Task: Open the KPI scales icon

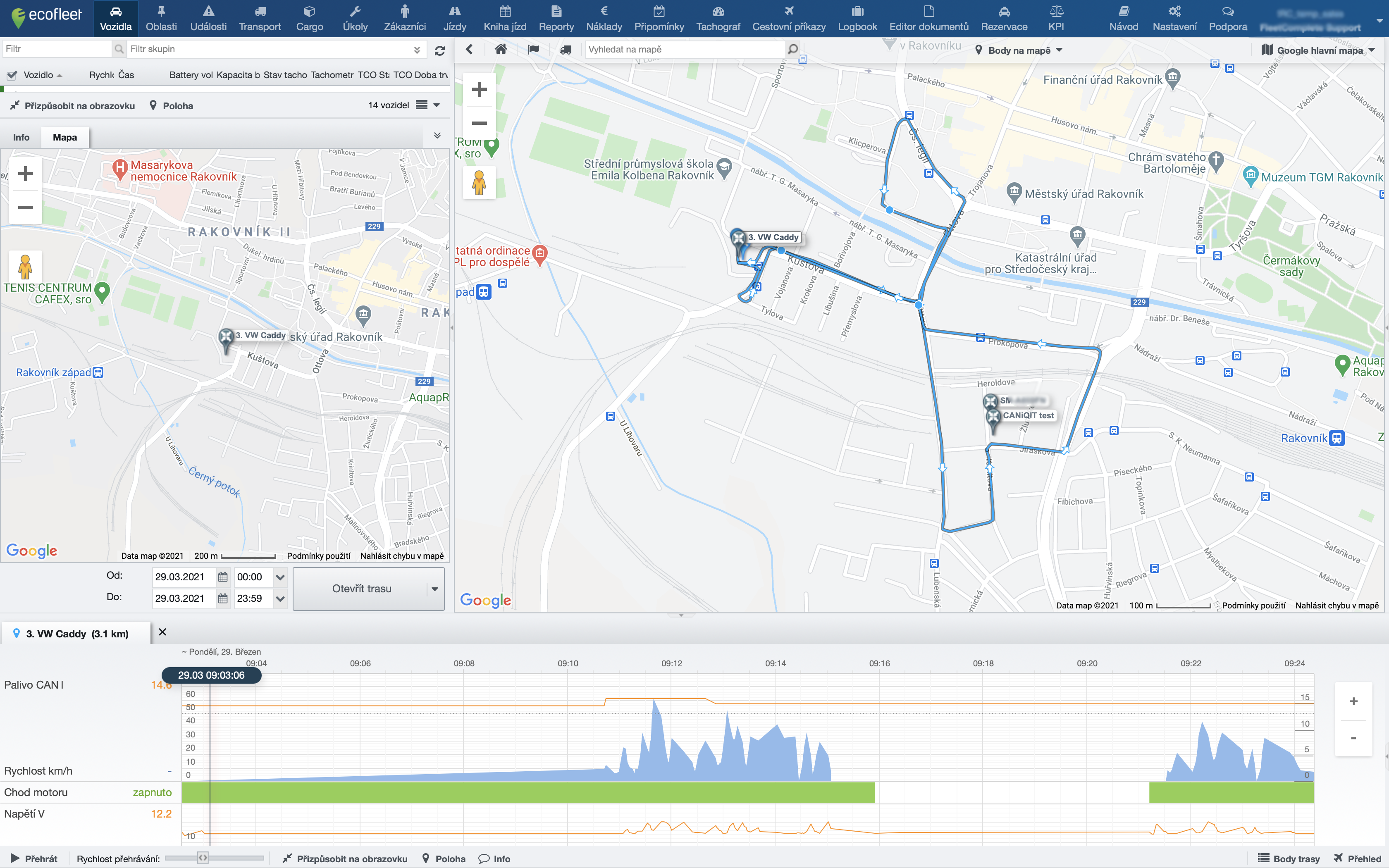Action: [x=1056, y=11]
